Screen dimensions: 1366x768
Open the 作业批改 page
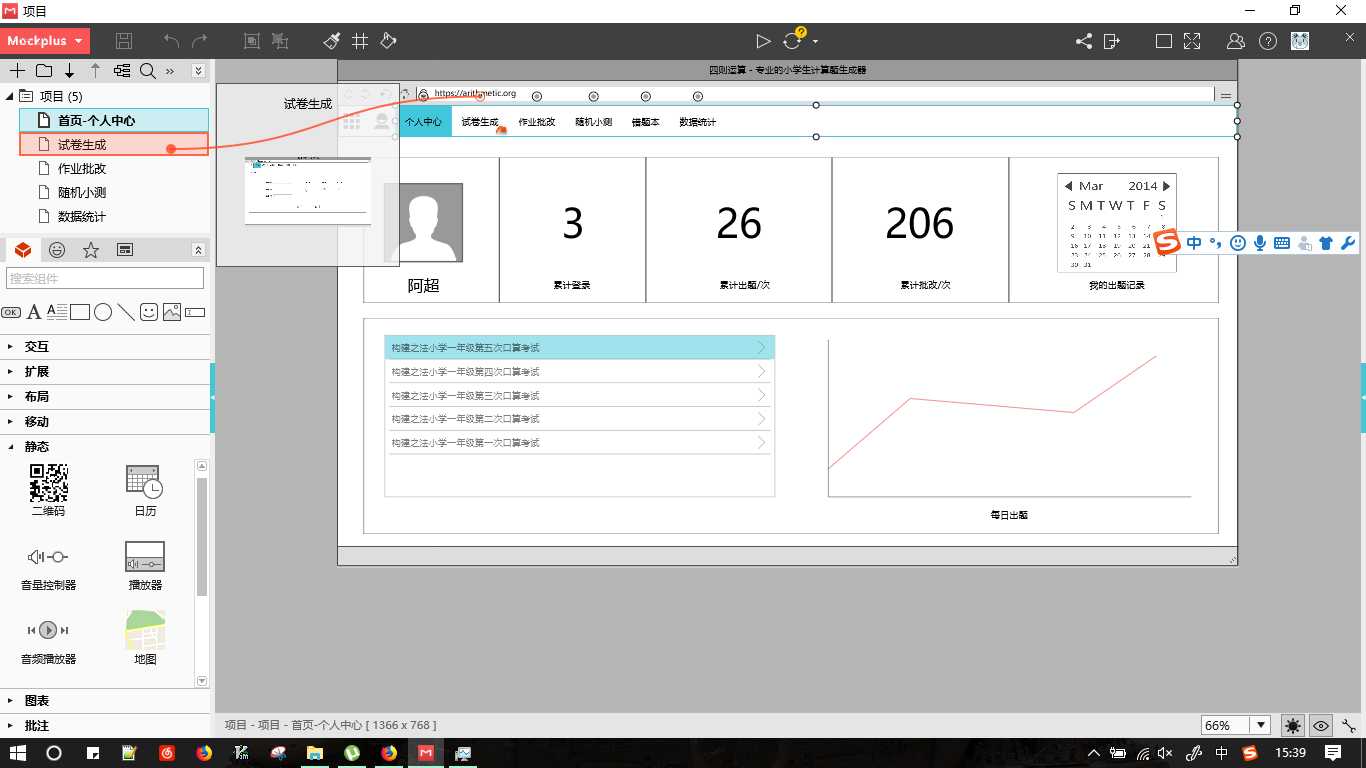[82, 168]
